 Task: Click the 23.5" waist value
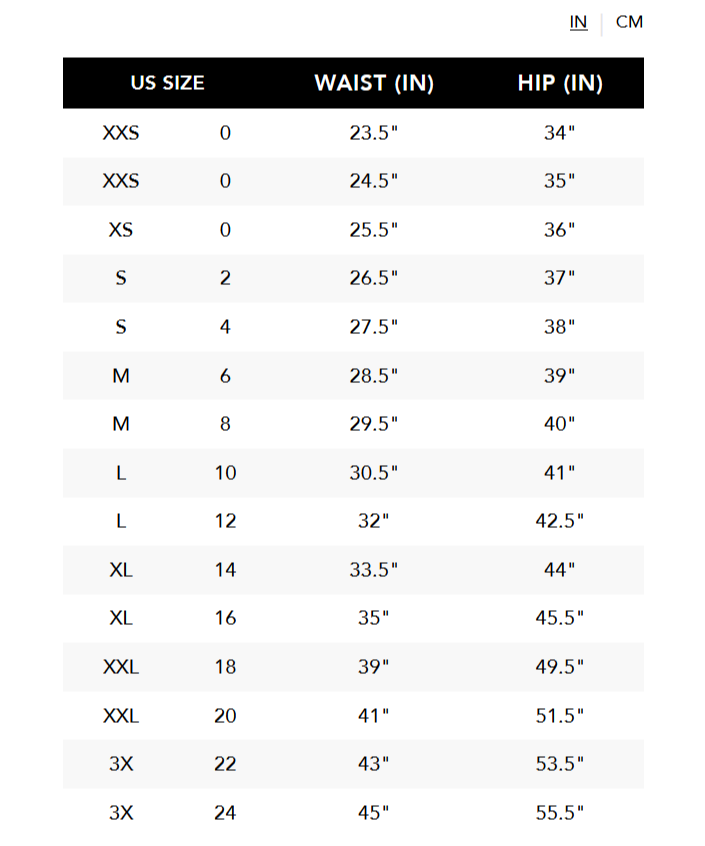pos(373,133)
